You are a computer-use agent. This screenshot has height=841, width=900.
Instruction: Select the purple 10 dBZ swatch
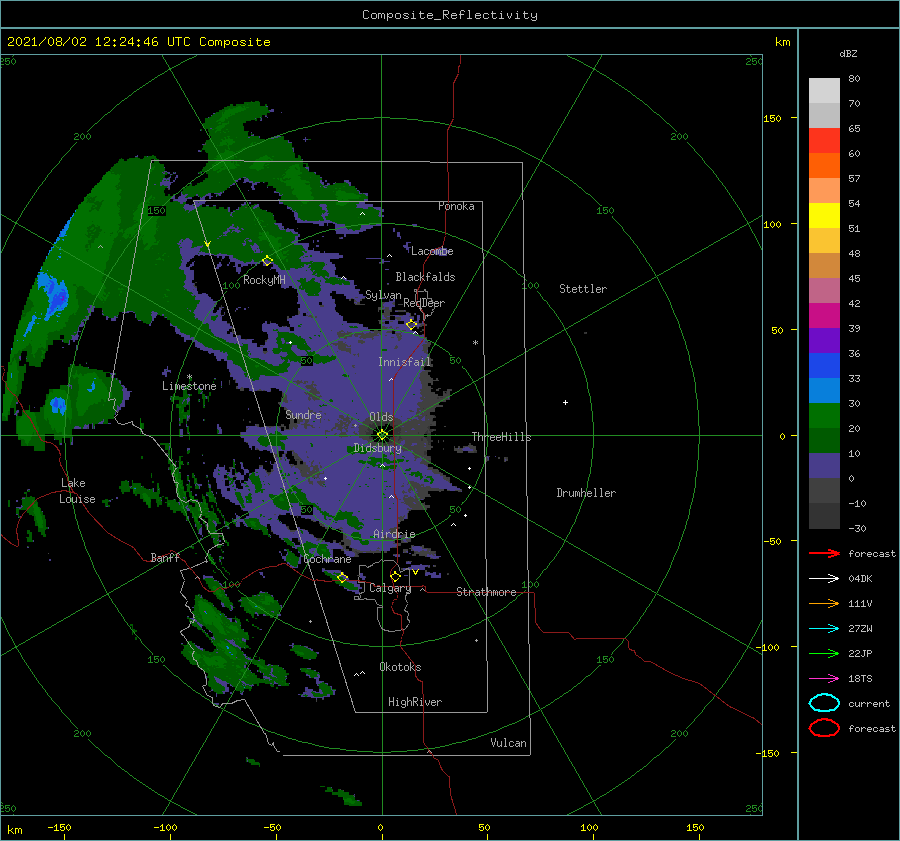(824, 466)
